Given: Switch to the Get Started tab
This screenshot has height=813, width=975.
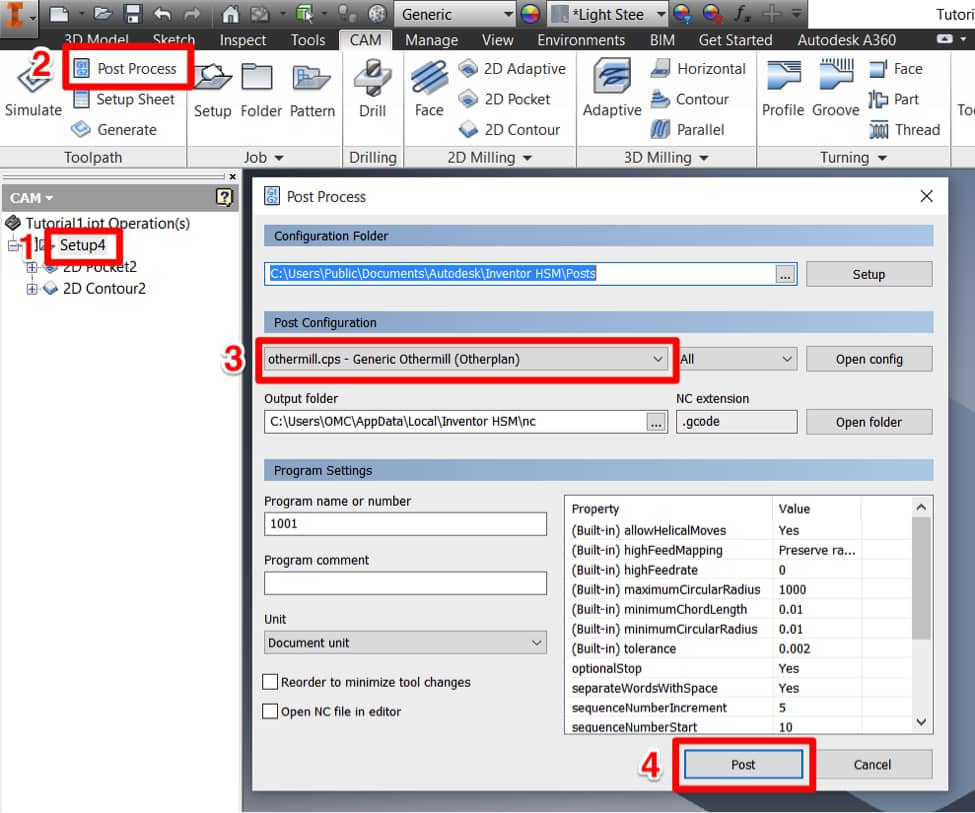Looking at the screenshot, I should tap(735, 40).
